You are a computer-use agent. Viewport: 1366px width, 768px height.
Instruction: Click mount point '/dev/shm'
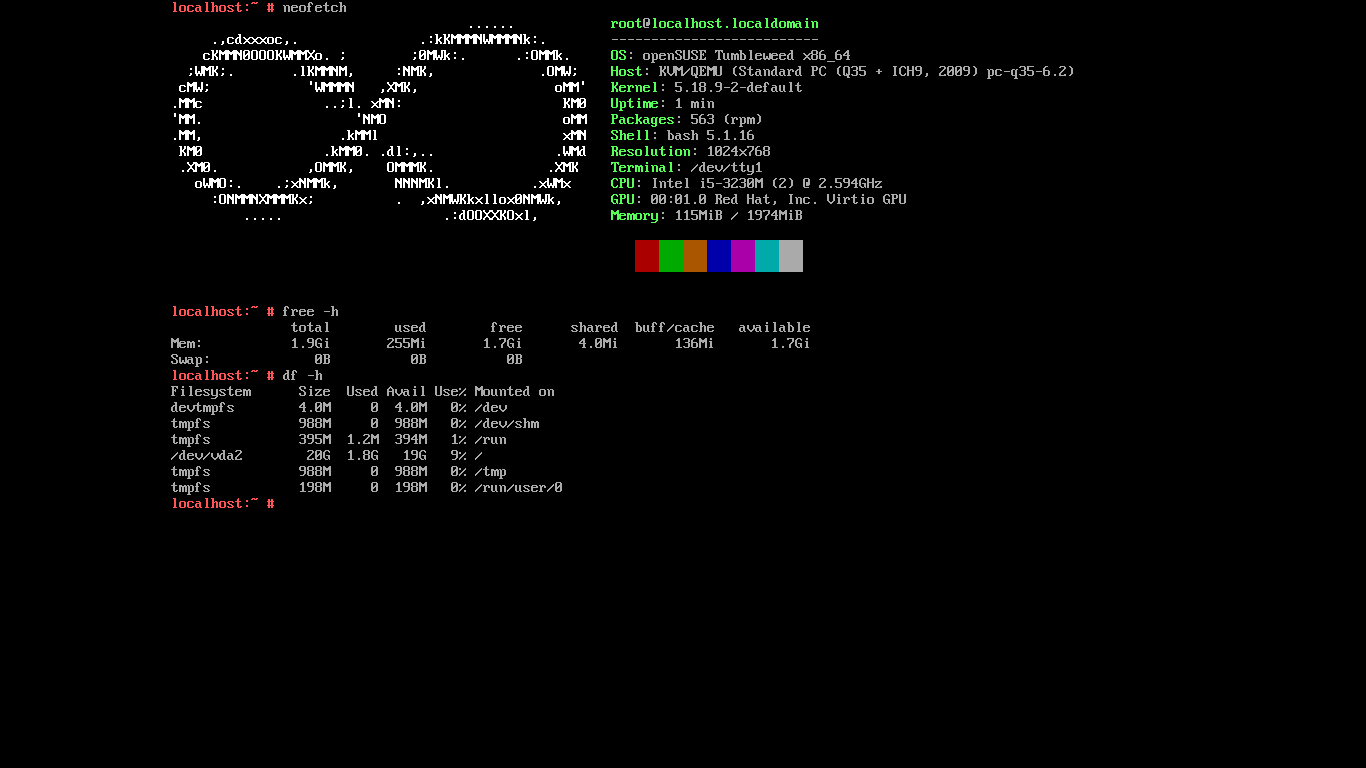click(x=507, y=424)
